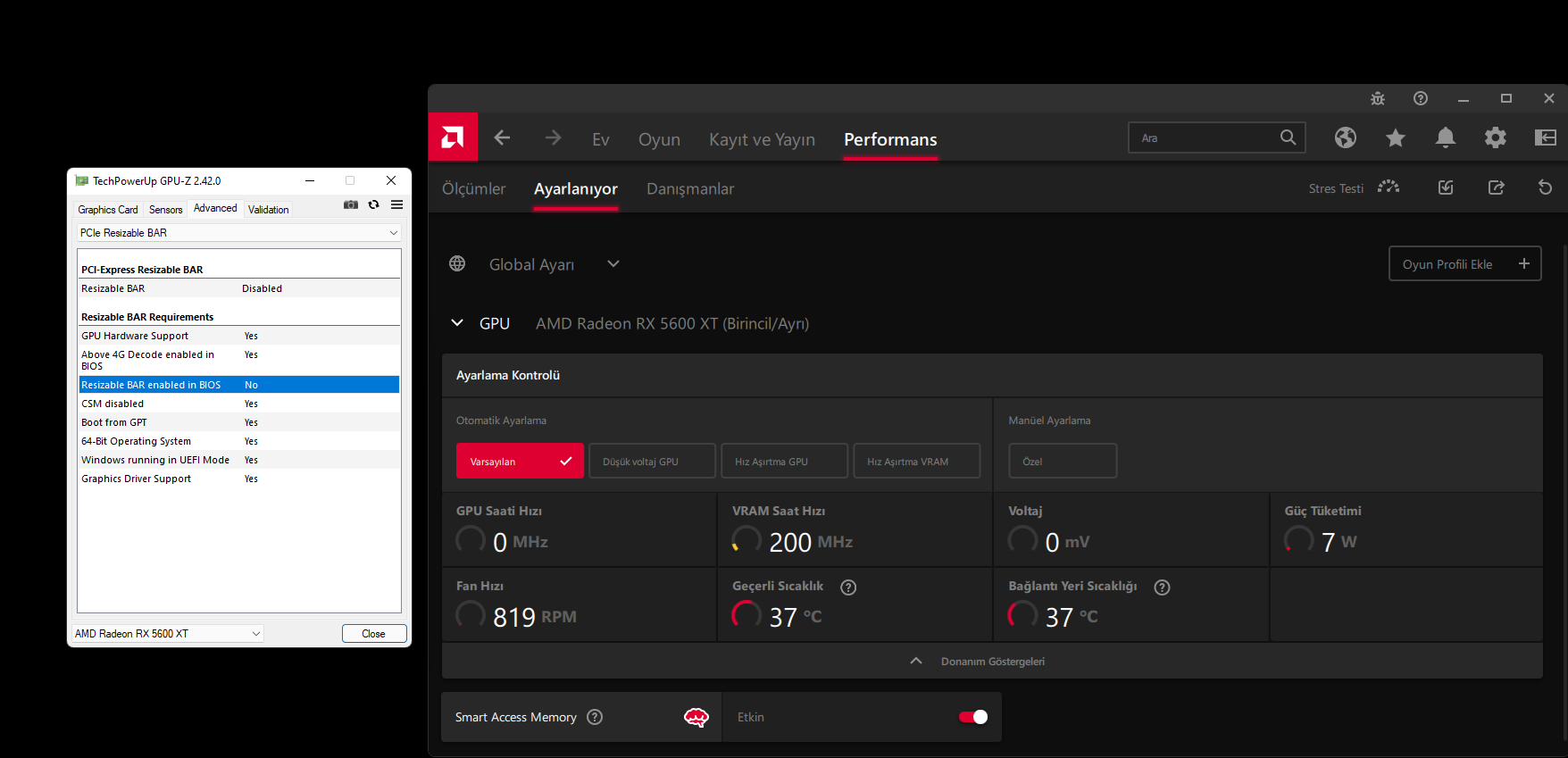Select the Hız Aşırtma VRAM preset
Viewport: 1568px width, 758px height.
point(916,461)
